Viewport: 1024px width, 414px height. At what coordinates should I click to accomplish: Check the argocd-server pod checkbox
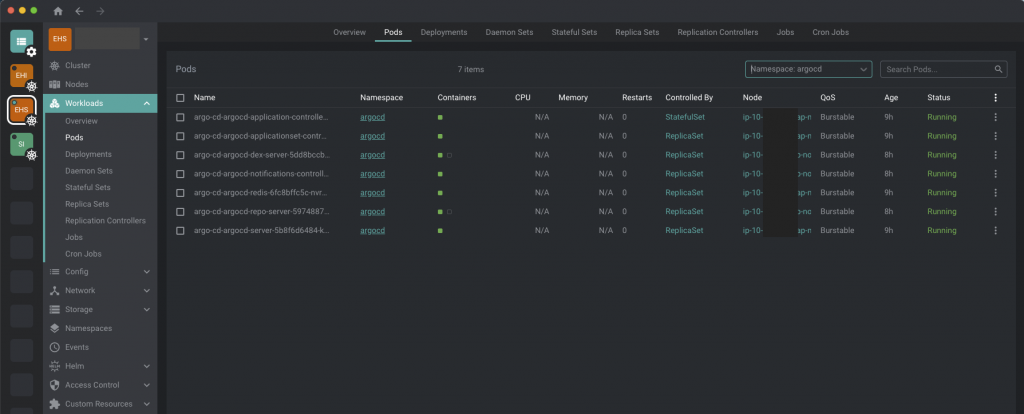pyautogui.click(x=180, y=231)
